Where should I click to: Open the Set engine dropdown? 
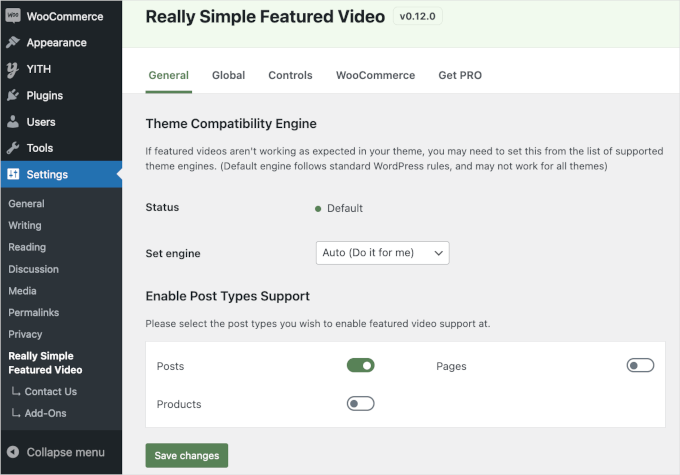pyautogui.click(x=382, y=253)
